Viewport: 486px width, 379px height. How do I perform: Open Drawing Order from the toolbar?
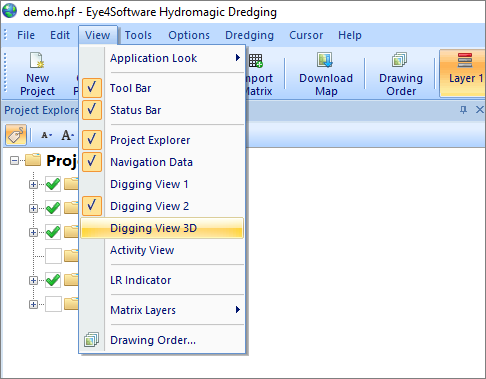point(401,74)
